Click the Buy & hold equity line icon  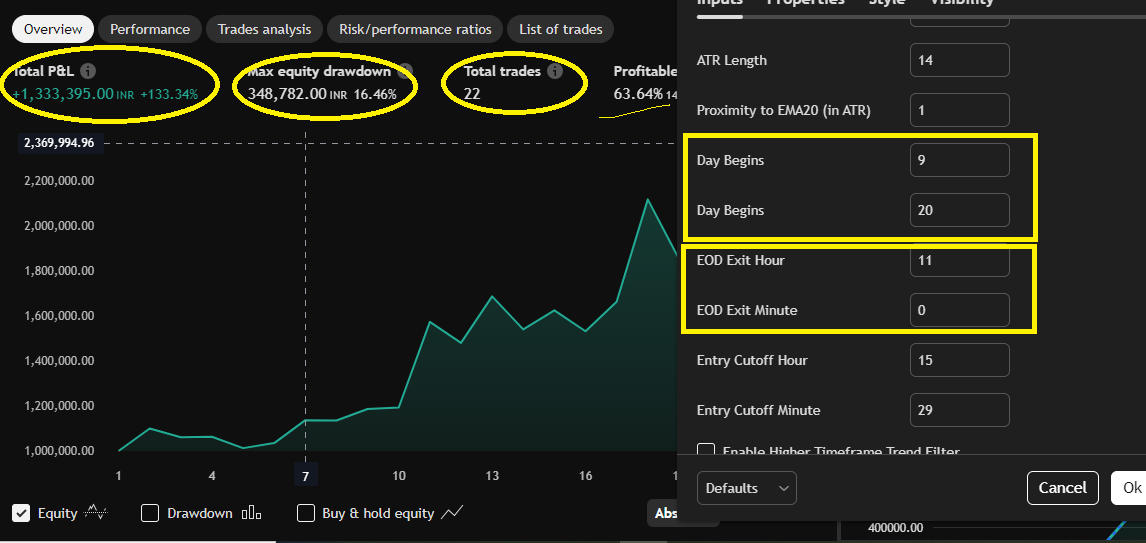tap(452, 513)
